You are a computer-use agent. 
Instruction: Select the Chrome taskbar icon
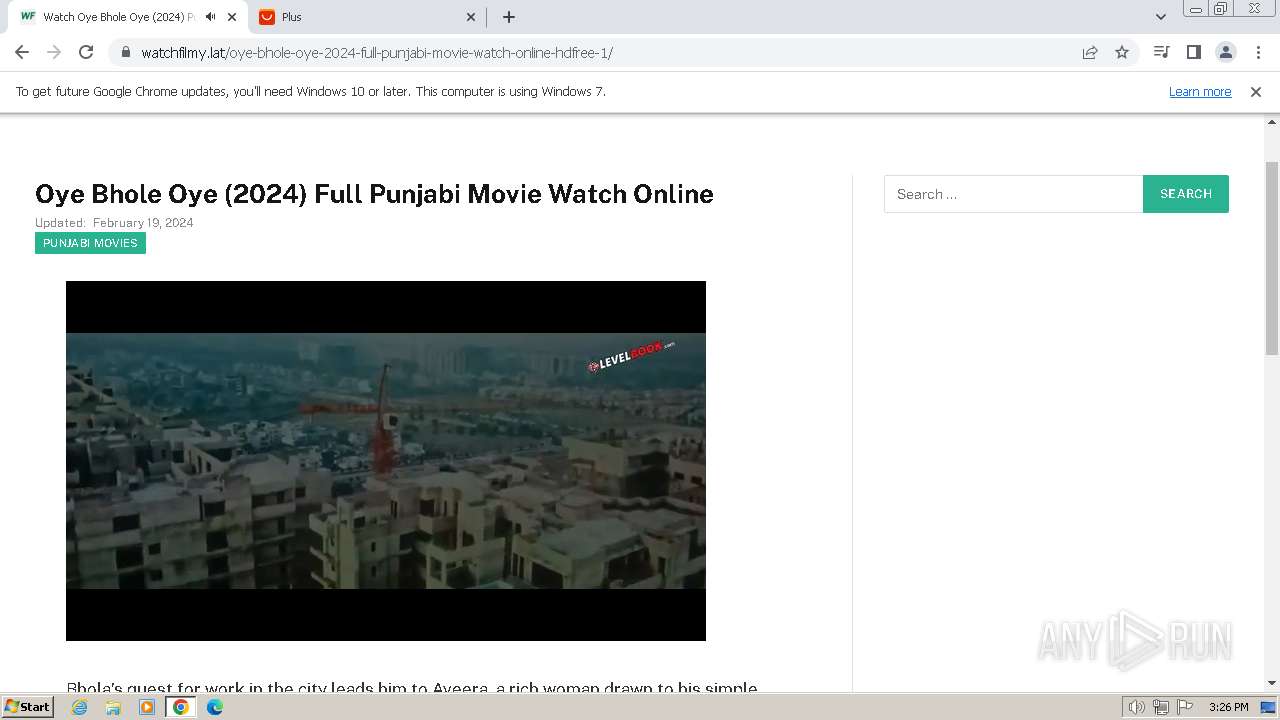(181, 707)
